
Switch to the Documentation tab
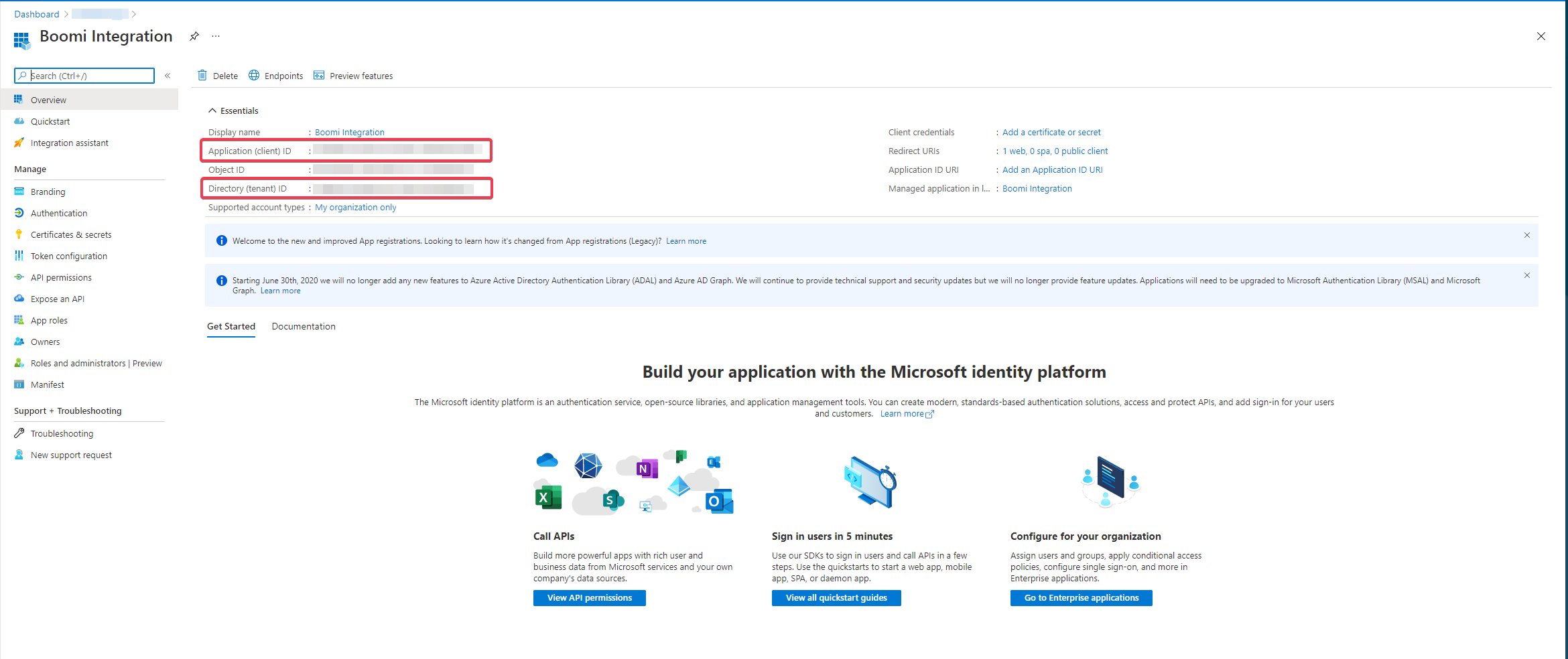[304, 327]
